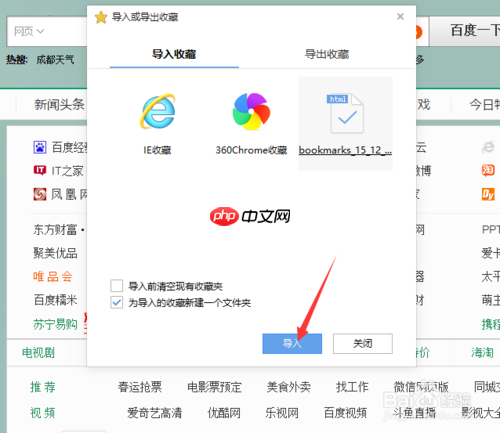The image size is (500, 433).
Task: Select the html bookmarks file icon
Action: point(345,113)
